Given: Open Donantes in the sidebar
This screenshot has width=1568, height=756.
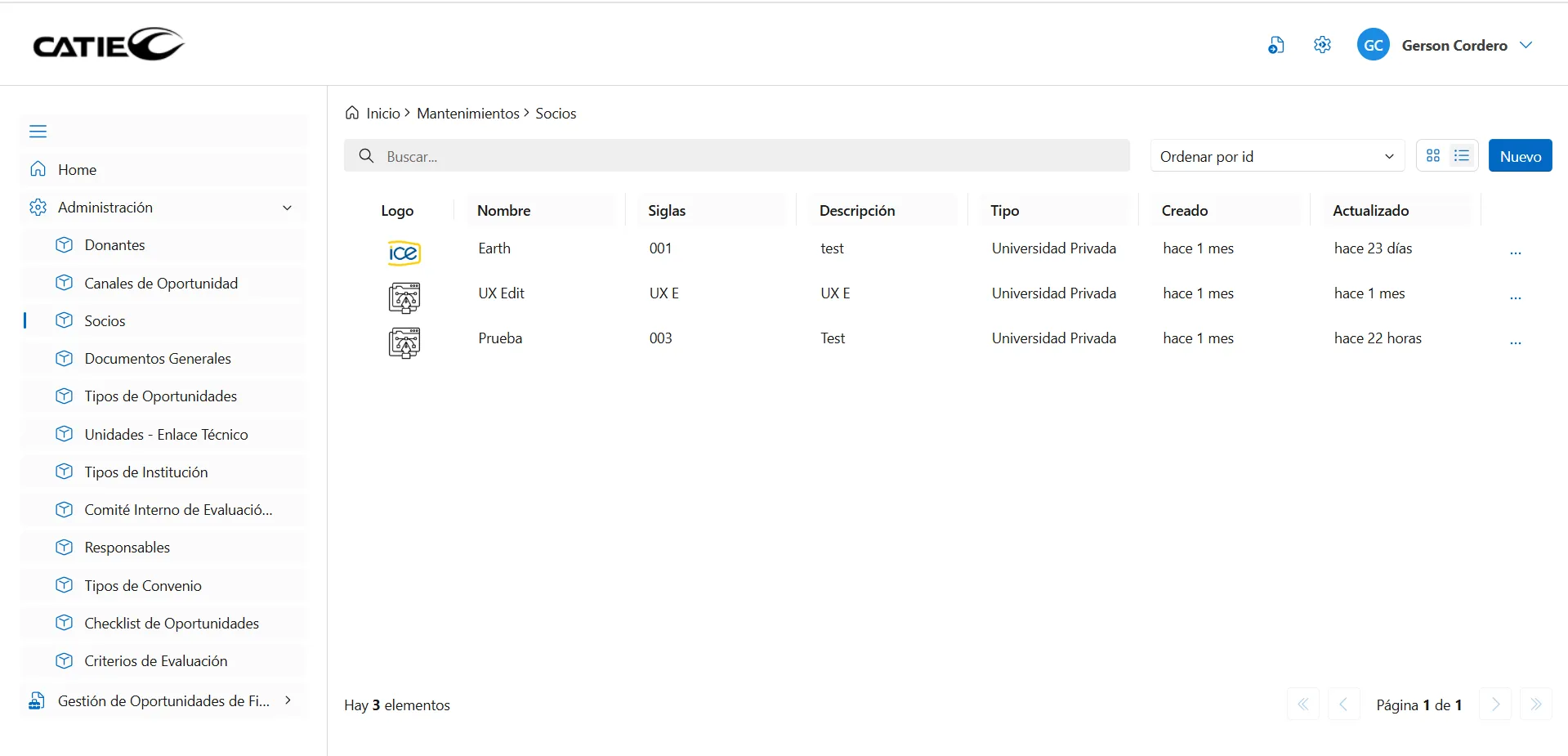Looking at the screenshot, I should (x=114, y=245).
